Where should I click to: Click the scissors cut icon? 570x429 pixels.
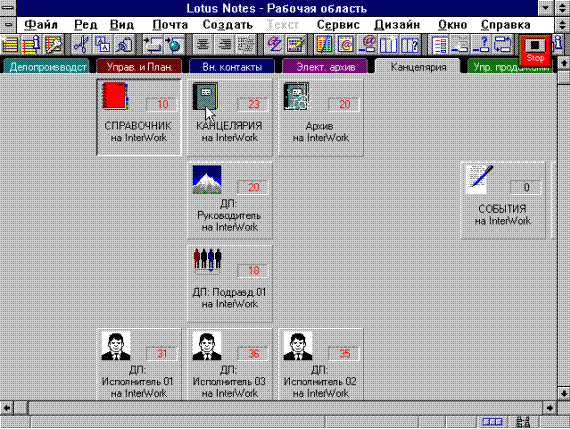click(81, 45)
